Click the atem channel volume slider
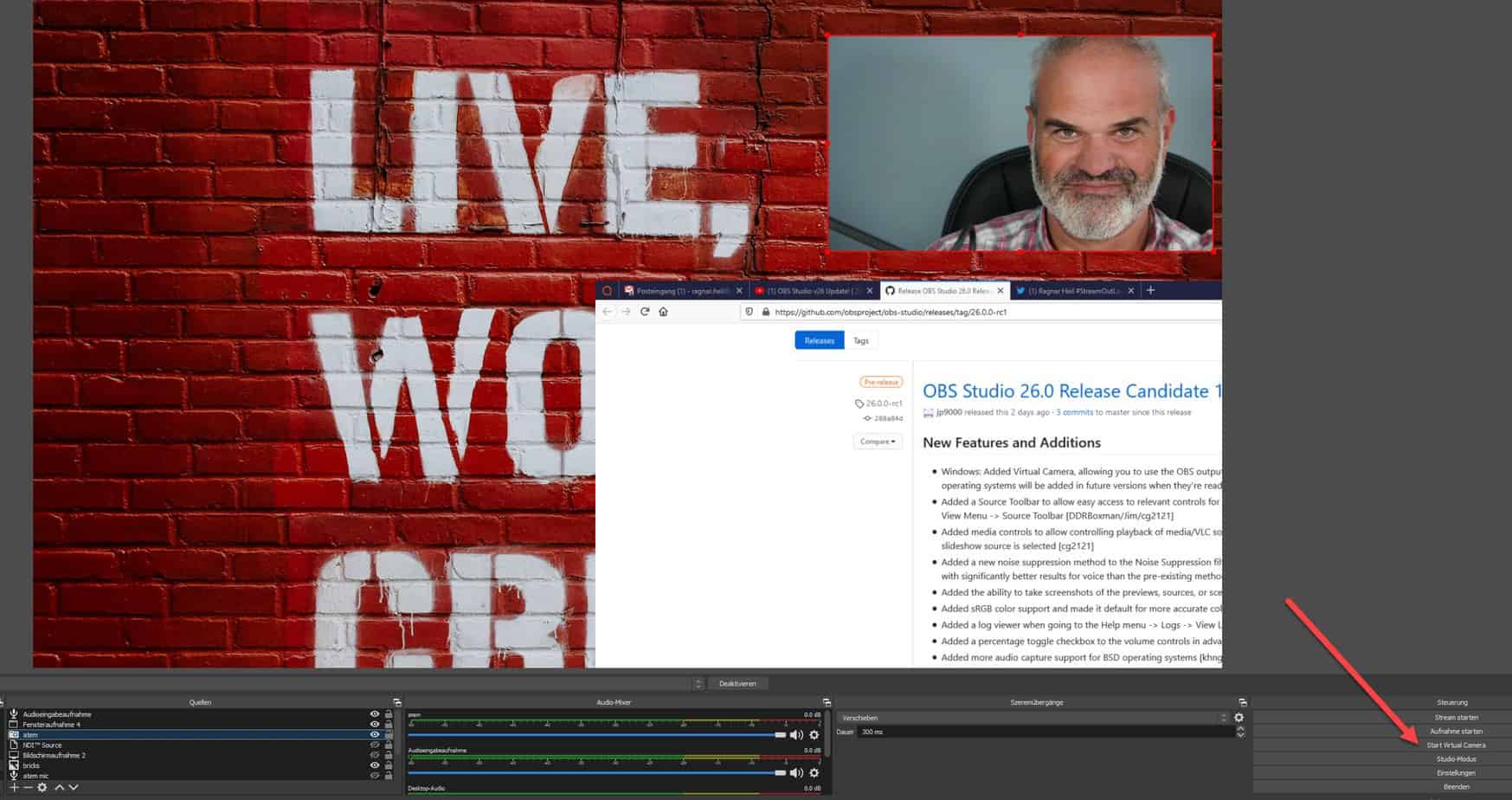 (x=597, y=735)
